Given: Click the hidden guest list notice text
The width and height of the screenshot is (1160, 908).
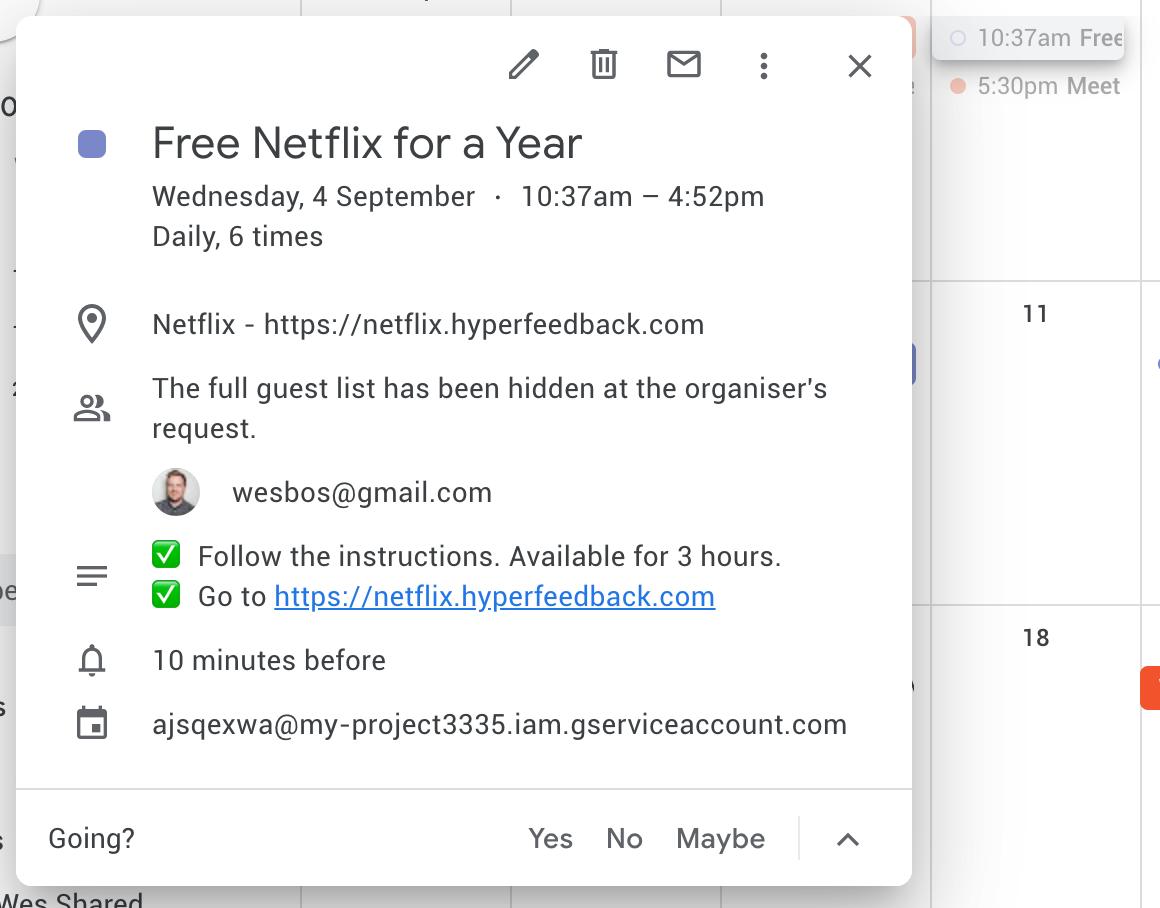Looking at the screenshot, I should click(x=490, y=408).
